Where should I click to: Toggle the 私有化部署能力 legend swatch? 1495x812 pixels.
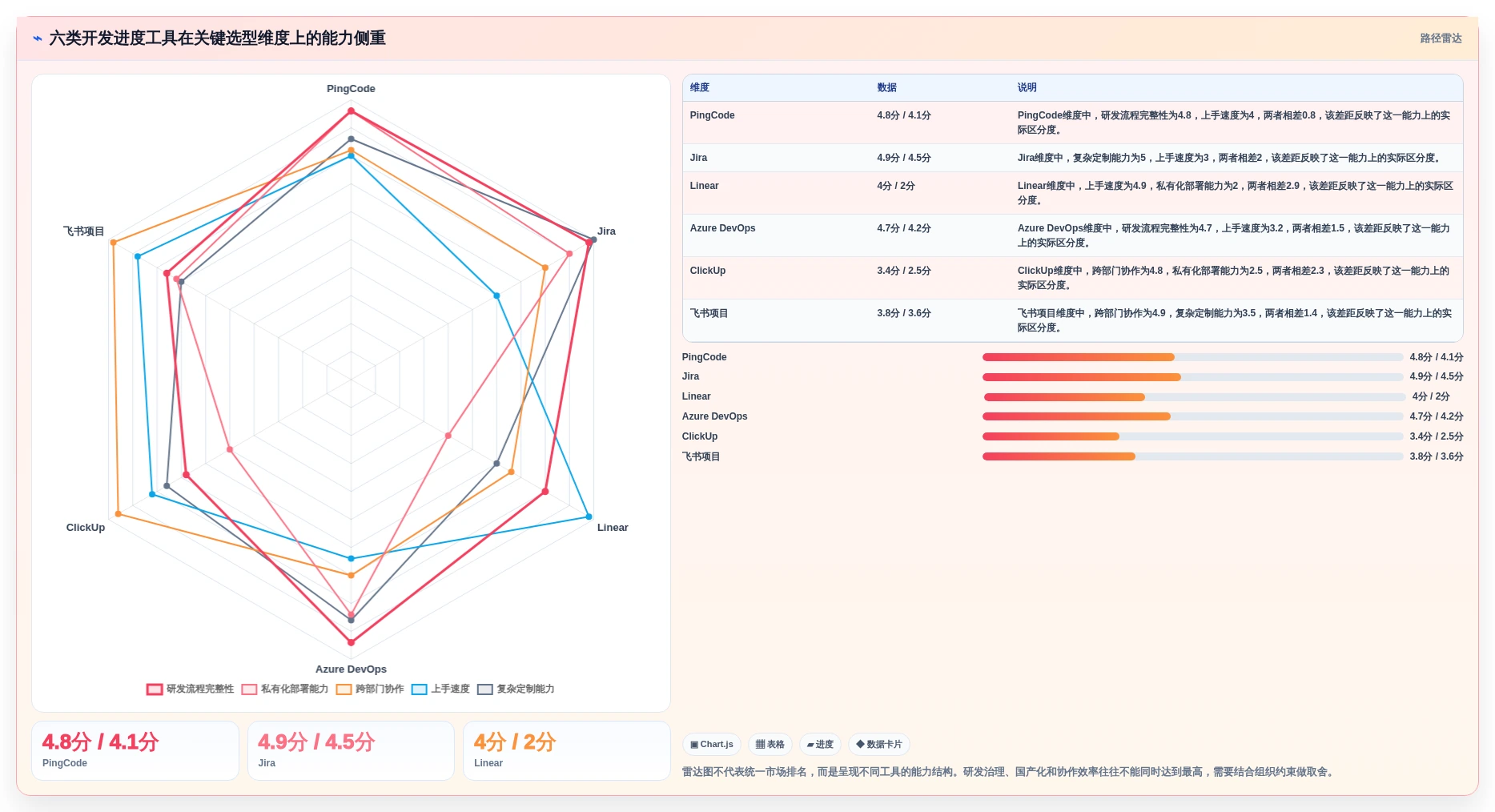click(x=249, y=689)
